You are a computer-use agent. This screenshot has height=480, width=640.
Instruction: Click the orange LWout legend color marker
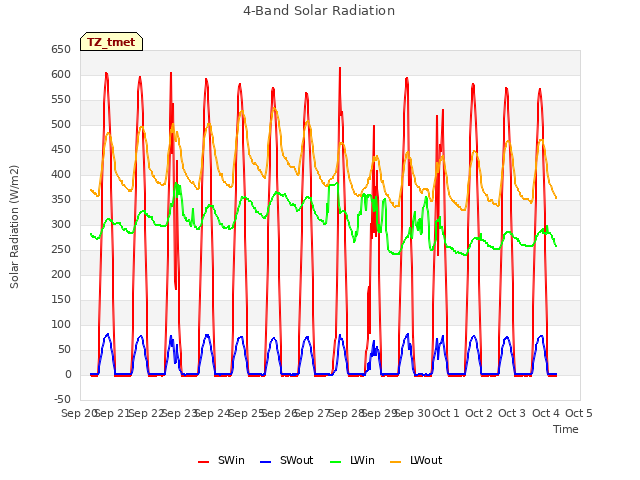(x=396, y=462)
